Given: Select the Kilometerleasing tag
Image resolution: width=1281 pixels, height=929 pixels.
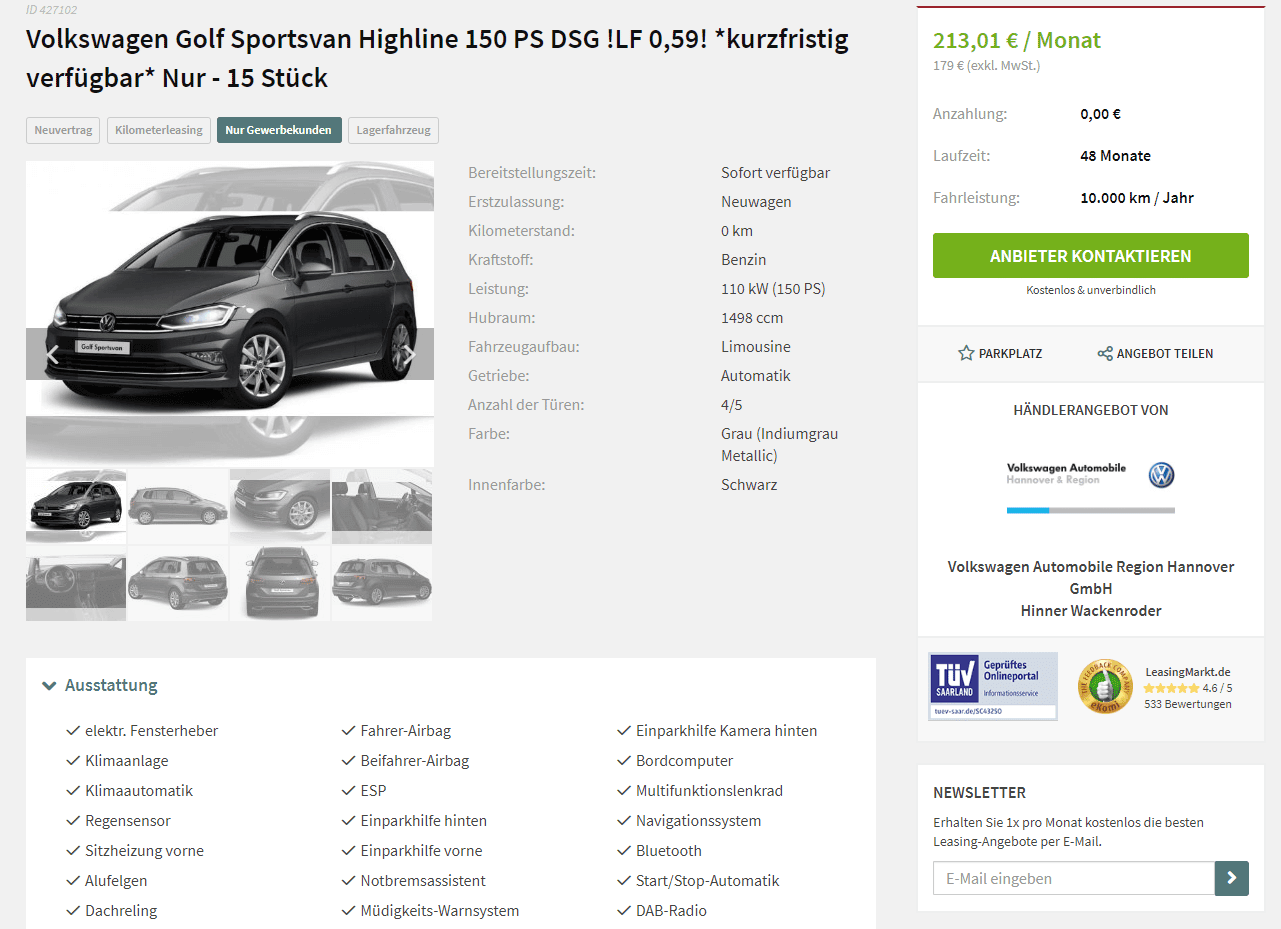Looking at the screenshot, I should (159, 130).
